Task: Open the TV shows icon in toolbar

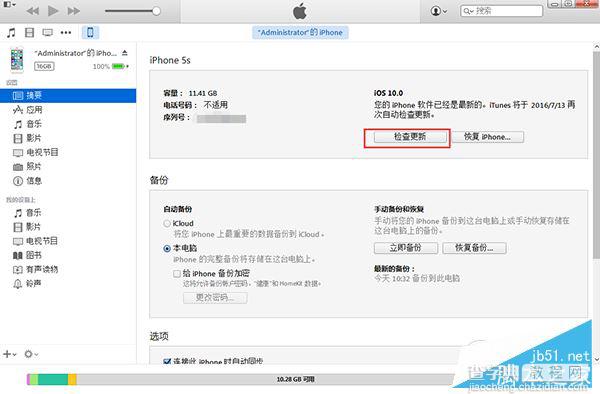Action: click(x=47, y=33)
